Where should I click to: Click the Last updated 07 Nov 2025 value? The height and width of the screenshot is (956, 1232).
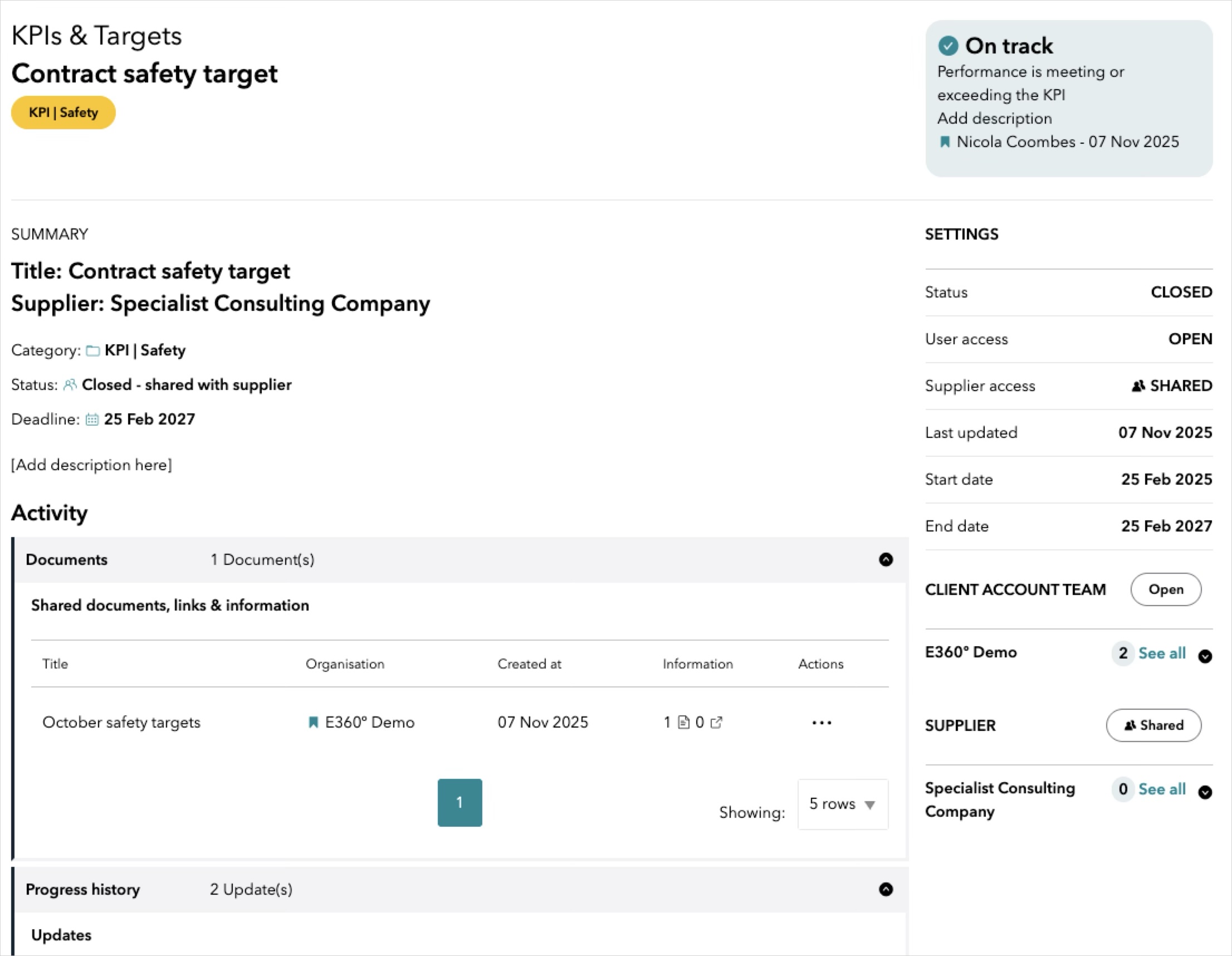1165,433
